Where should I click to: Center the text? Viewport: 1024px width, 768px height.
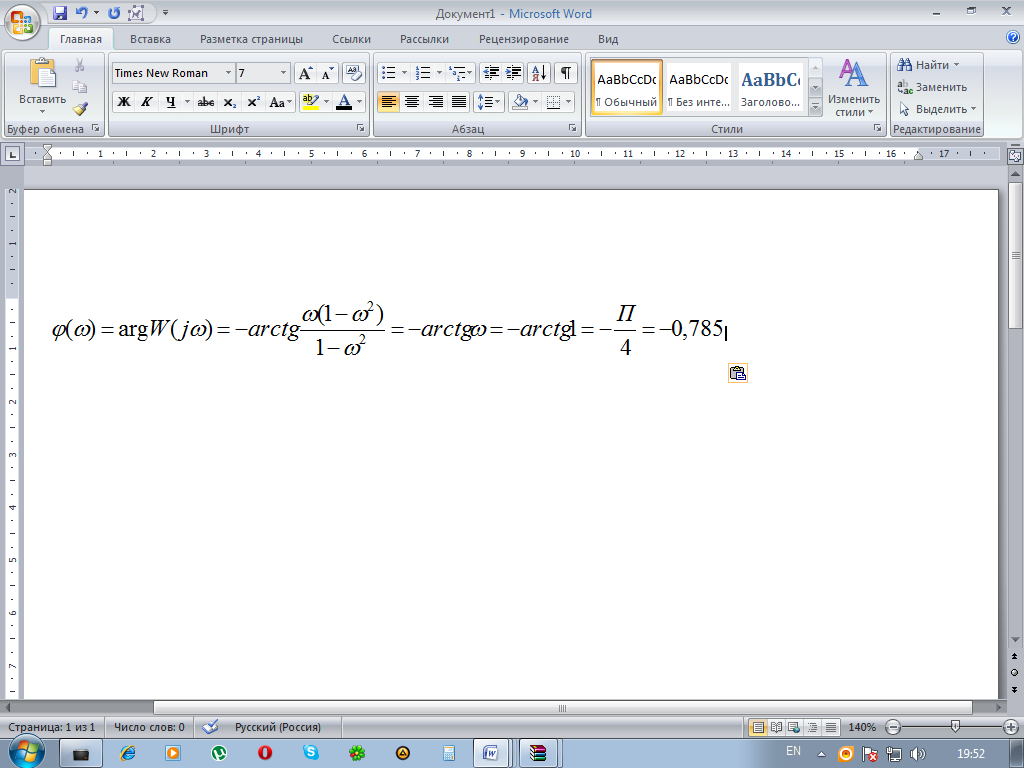[412, 102]
